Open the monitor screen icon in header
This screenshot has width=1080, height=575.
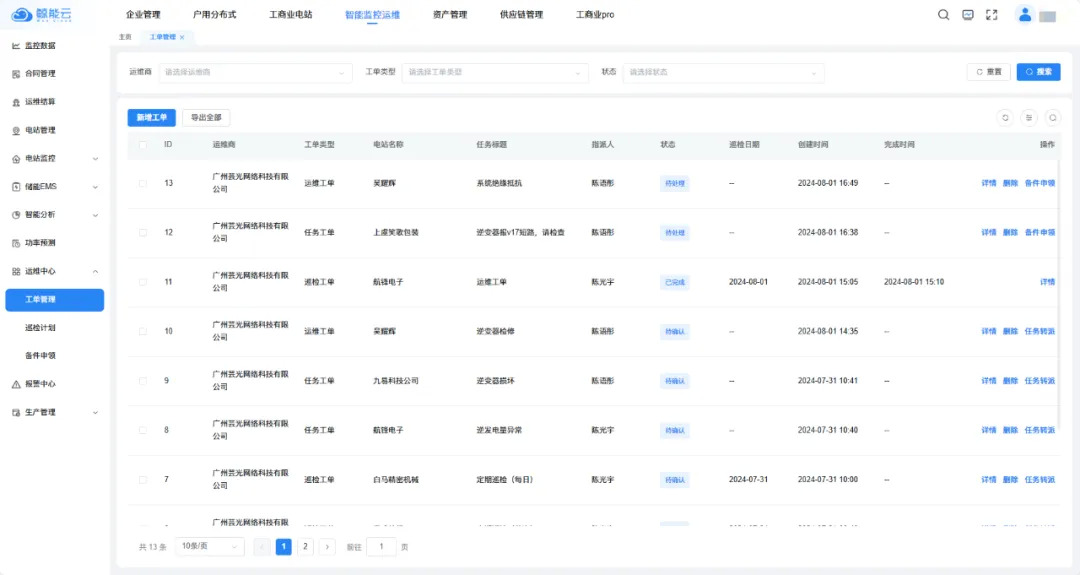[x=967, y=15]
